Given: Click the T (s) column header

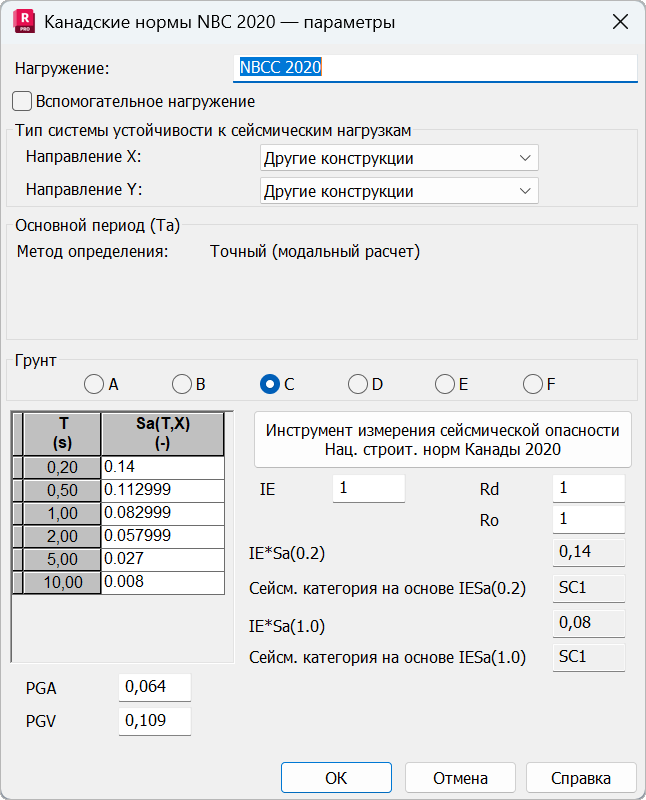Looking at the screenshot, I should pos(62,433).
